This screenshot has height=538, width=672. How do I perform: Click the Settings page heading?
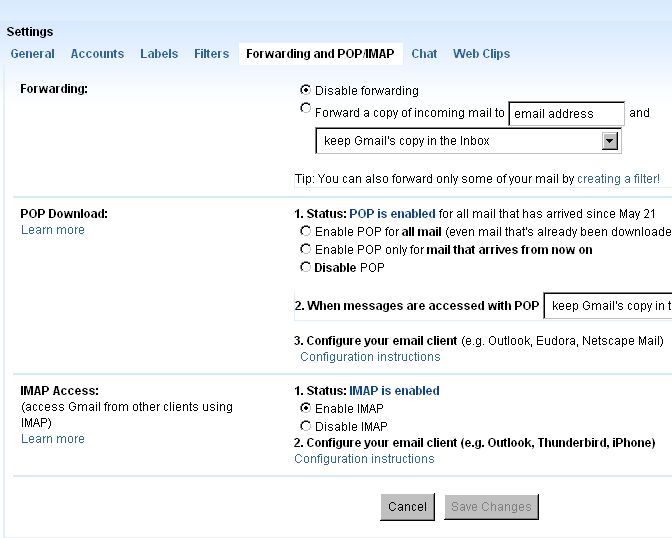tap(30, 32)
